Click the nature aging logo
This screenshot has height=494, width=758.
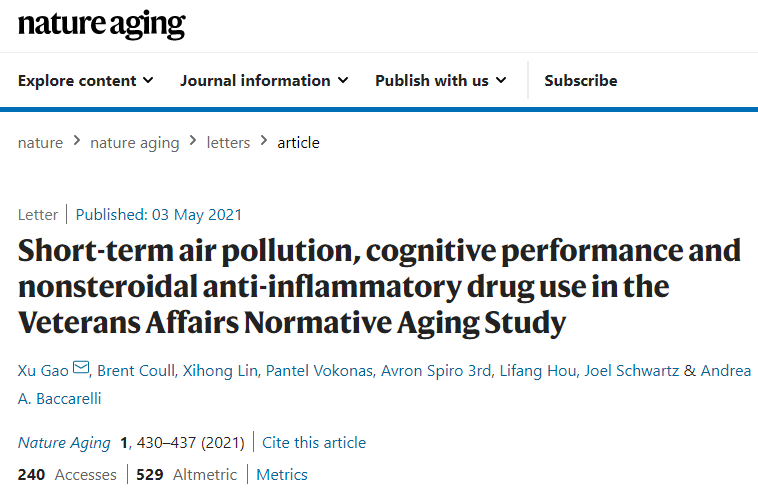(102, 24)
